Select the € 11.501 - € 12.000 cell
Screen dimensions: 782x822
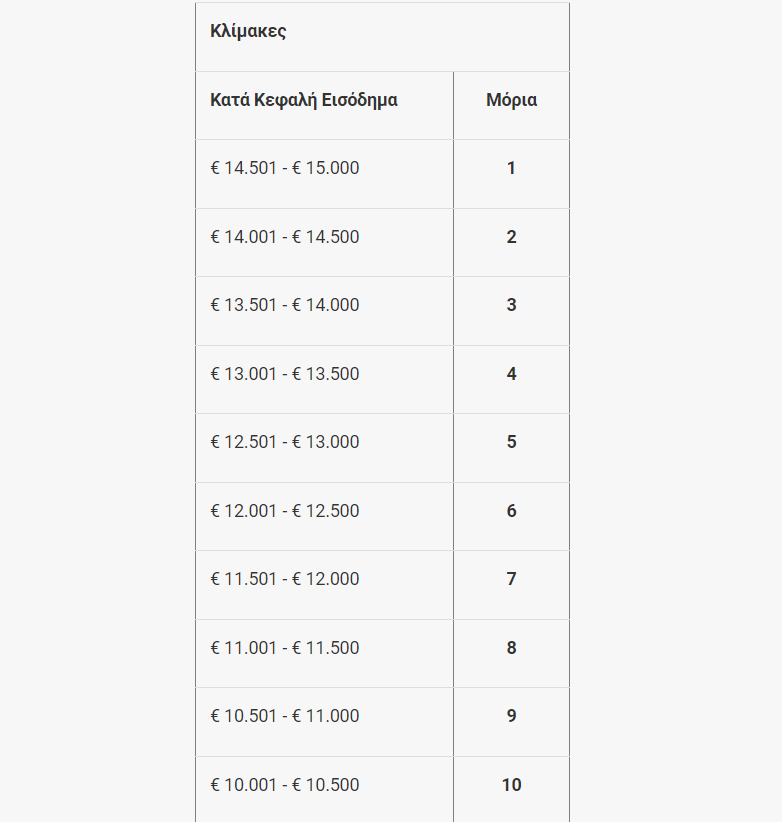(x=285, y=579)
